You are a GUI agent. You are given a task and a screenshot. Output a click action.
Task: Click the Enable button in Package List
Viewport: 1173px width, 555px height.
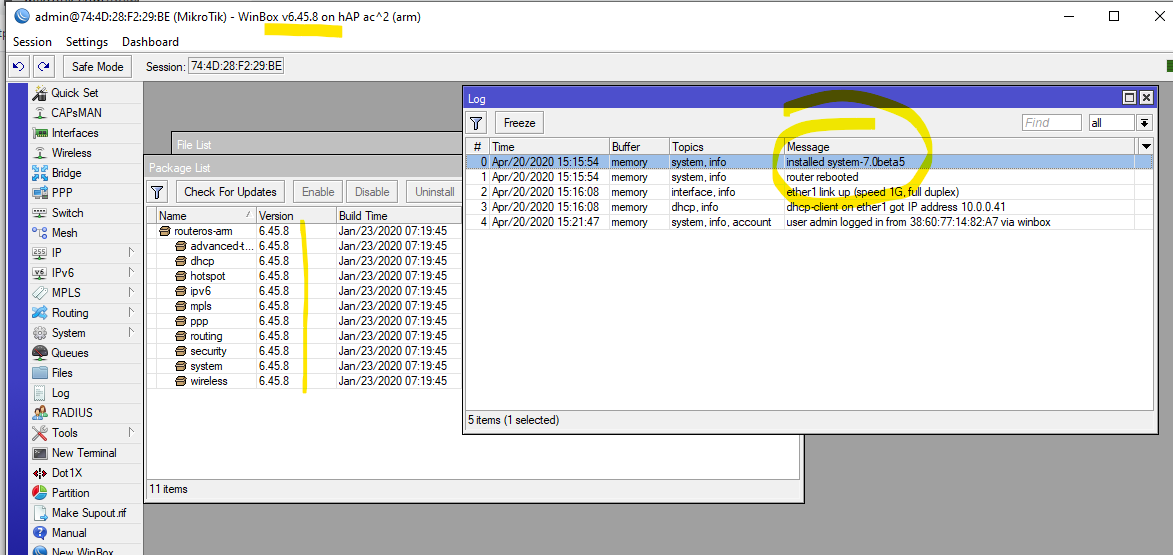(318, 191)
